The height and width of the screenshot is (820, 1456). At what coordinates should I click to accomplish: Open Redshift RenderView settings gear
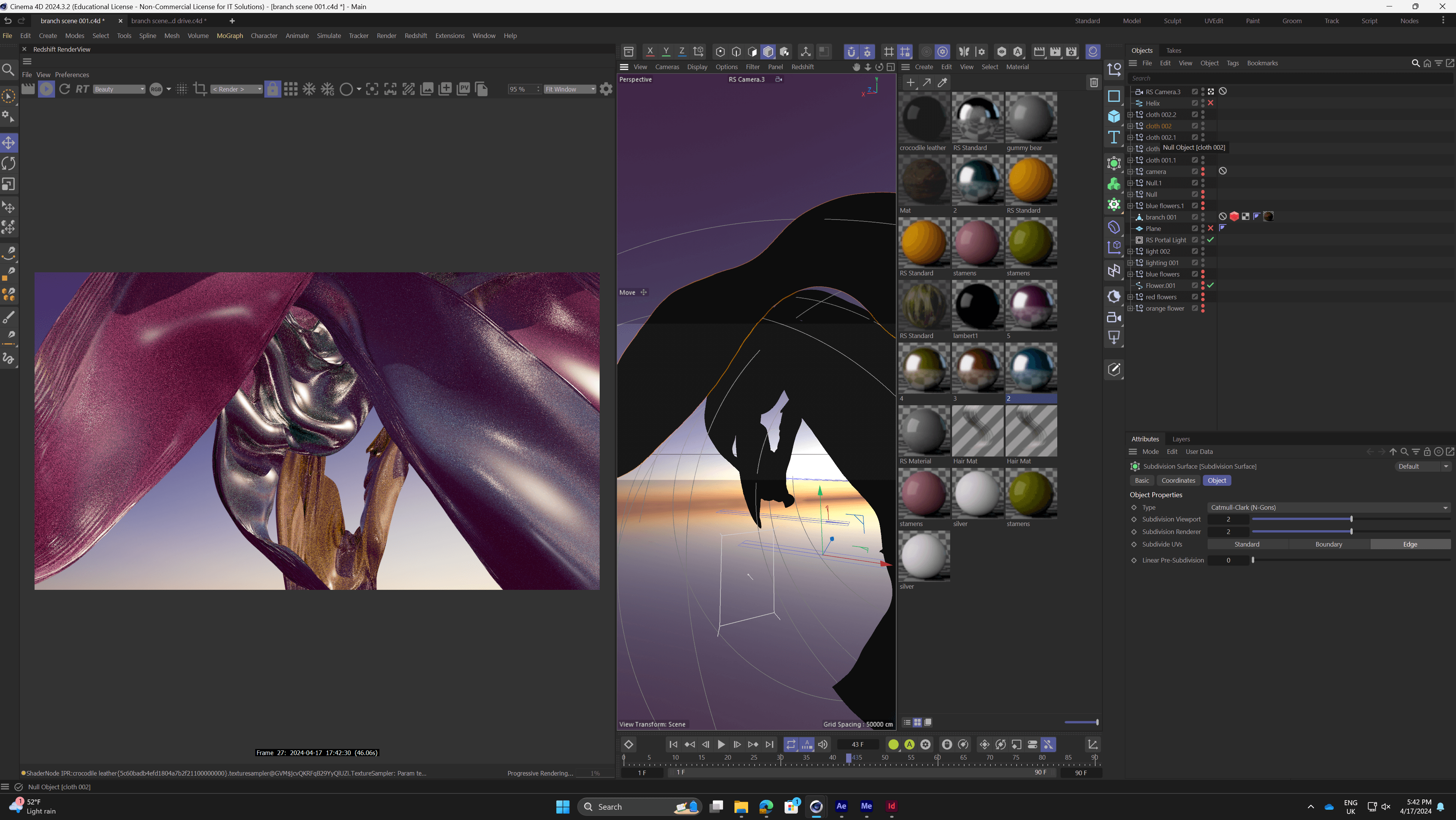click(606, 89)
